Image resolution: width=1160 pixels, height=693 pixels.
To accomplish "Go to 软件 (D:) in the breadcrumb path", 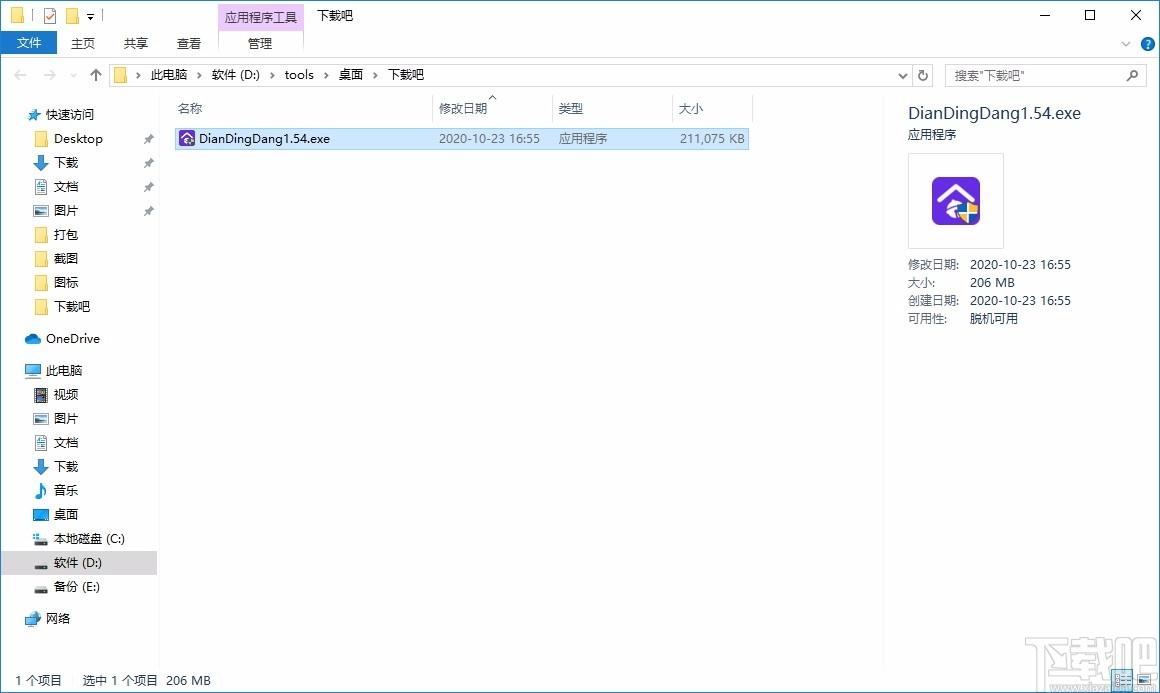I will coord(235,75).
